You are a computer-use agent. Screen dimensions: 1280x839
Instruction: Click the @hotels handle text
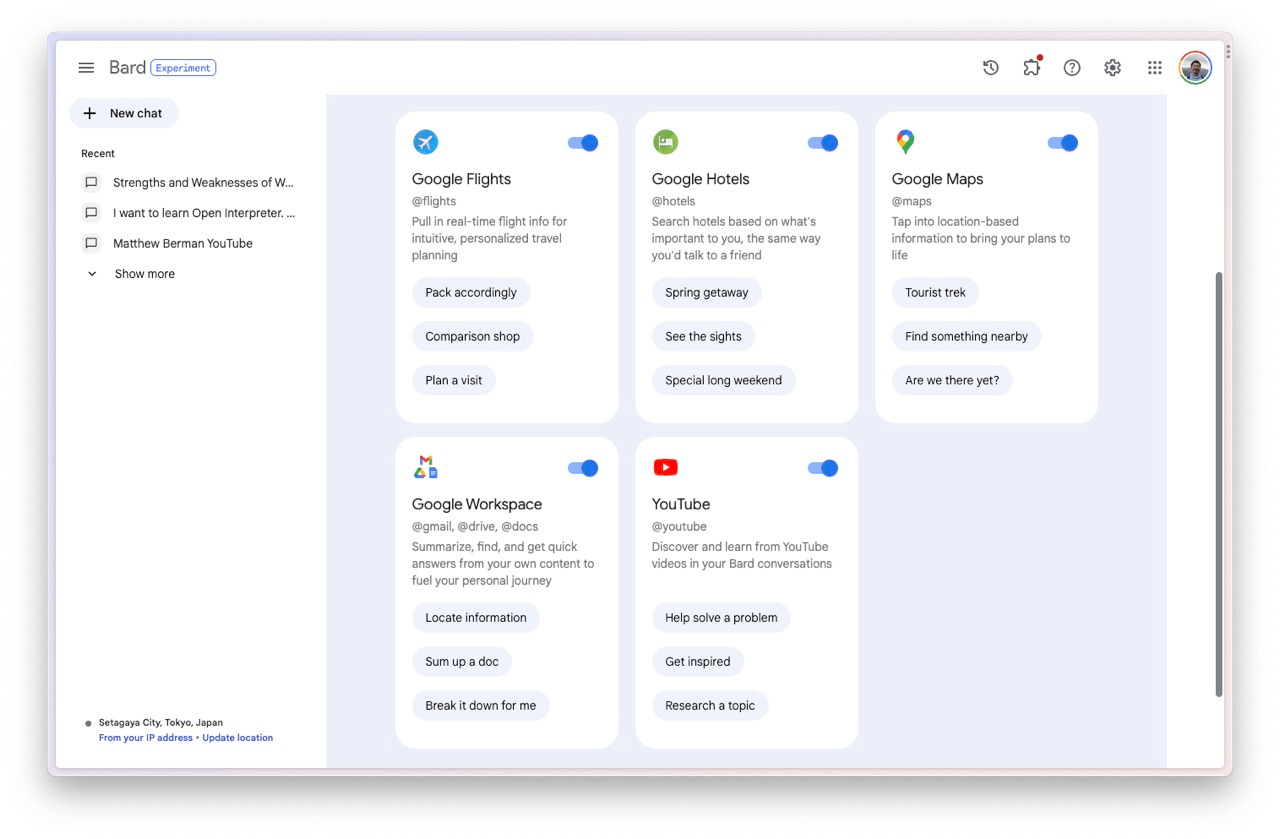(x=673, y=201)
